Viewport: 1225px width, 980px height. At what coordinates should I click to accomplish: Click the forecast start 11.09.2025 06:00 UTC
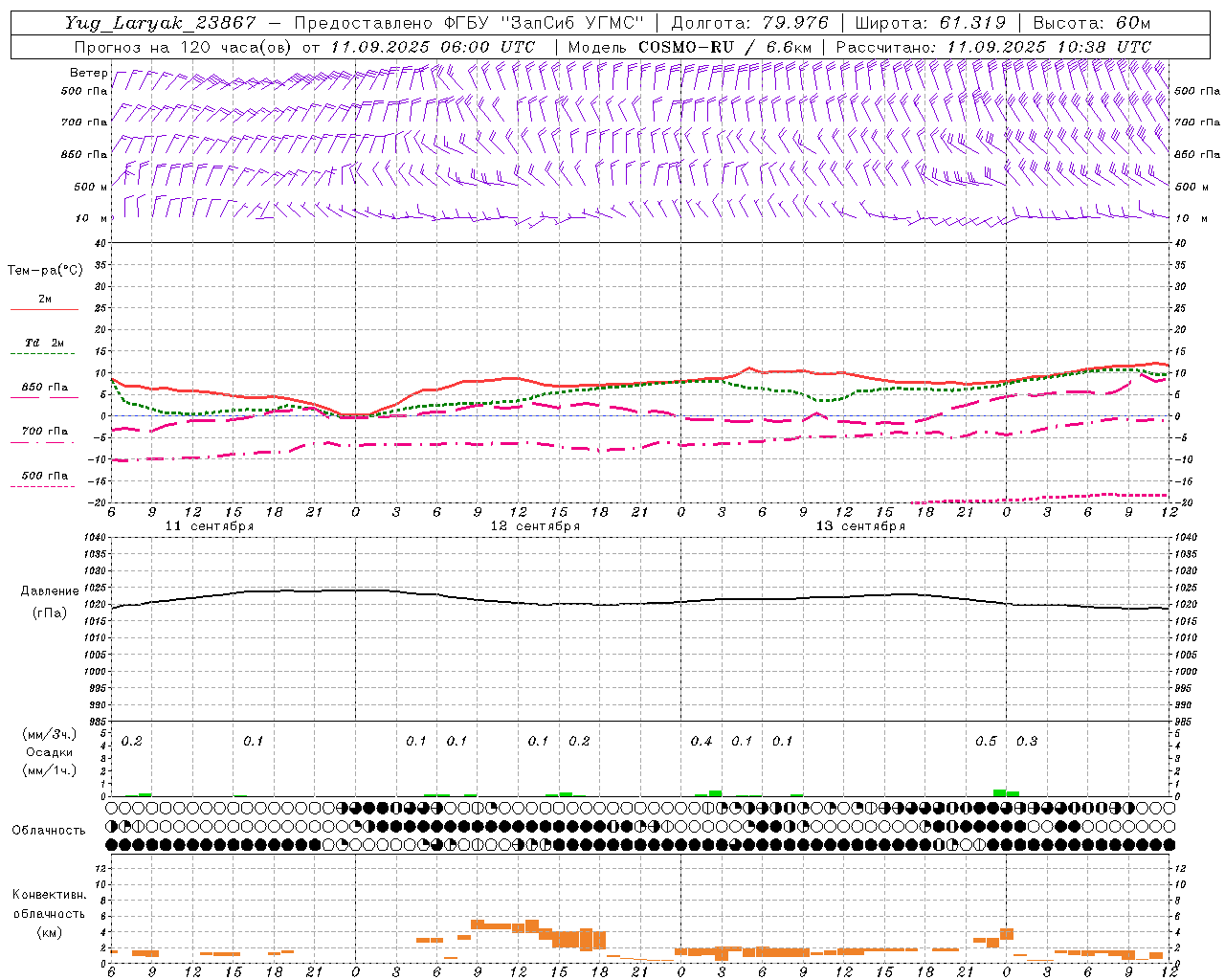pos(433,47)
